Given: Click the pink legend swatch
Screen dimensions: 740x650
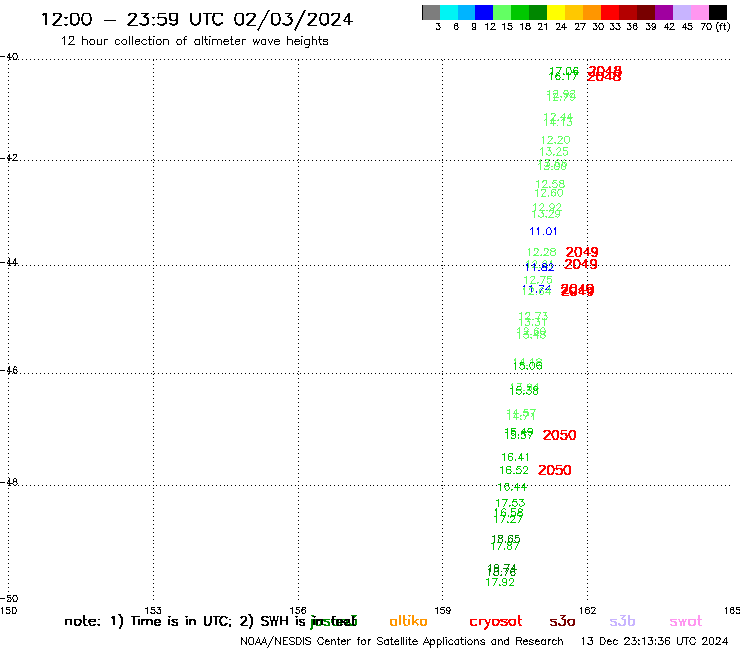Looking at the screenshot, I should coord(699,12).
